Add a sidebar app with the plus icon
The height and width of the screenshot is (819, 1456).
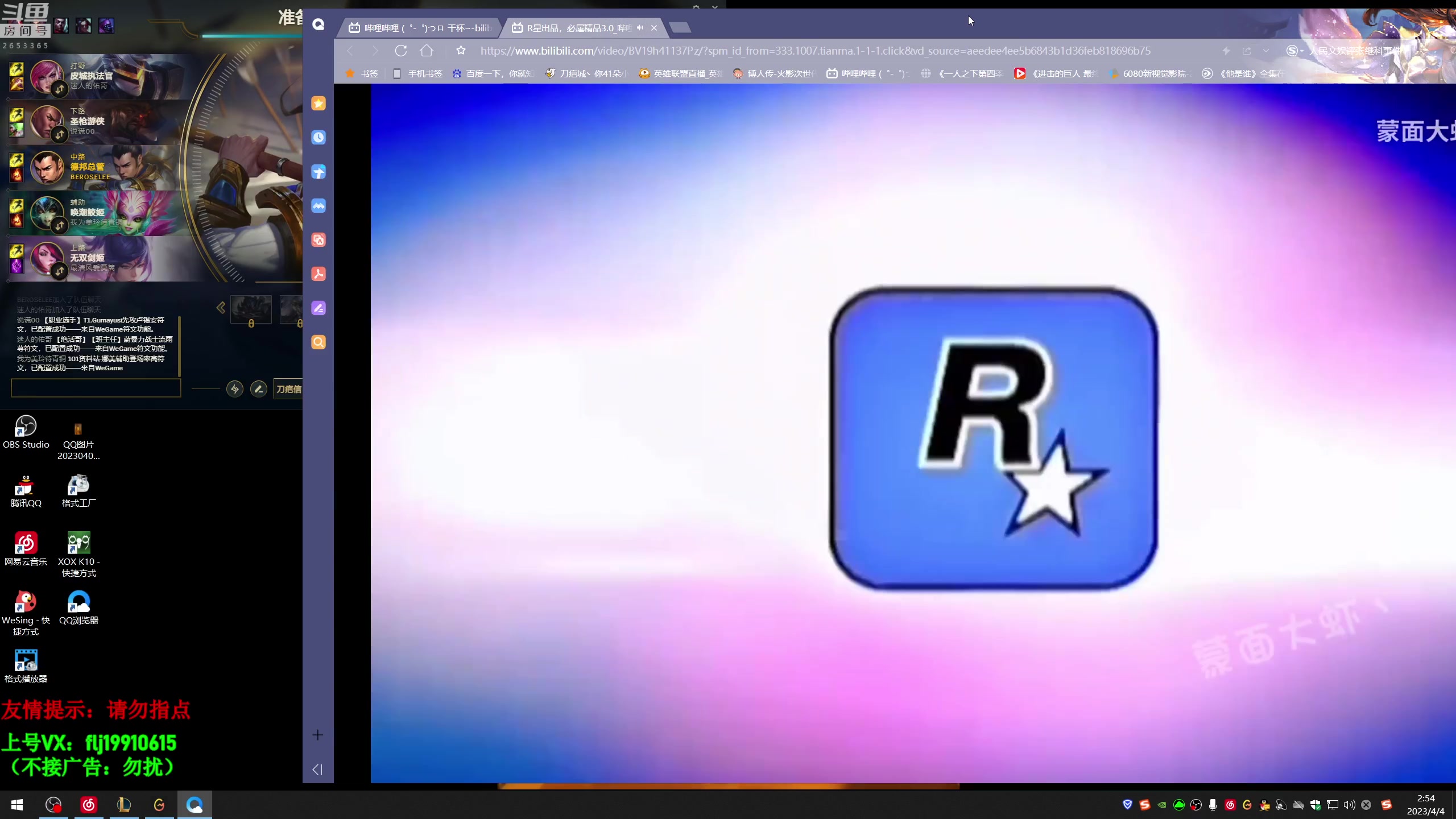click(x=318, y=735)
